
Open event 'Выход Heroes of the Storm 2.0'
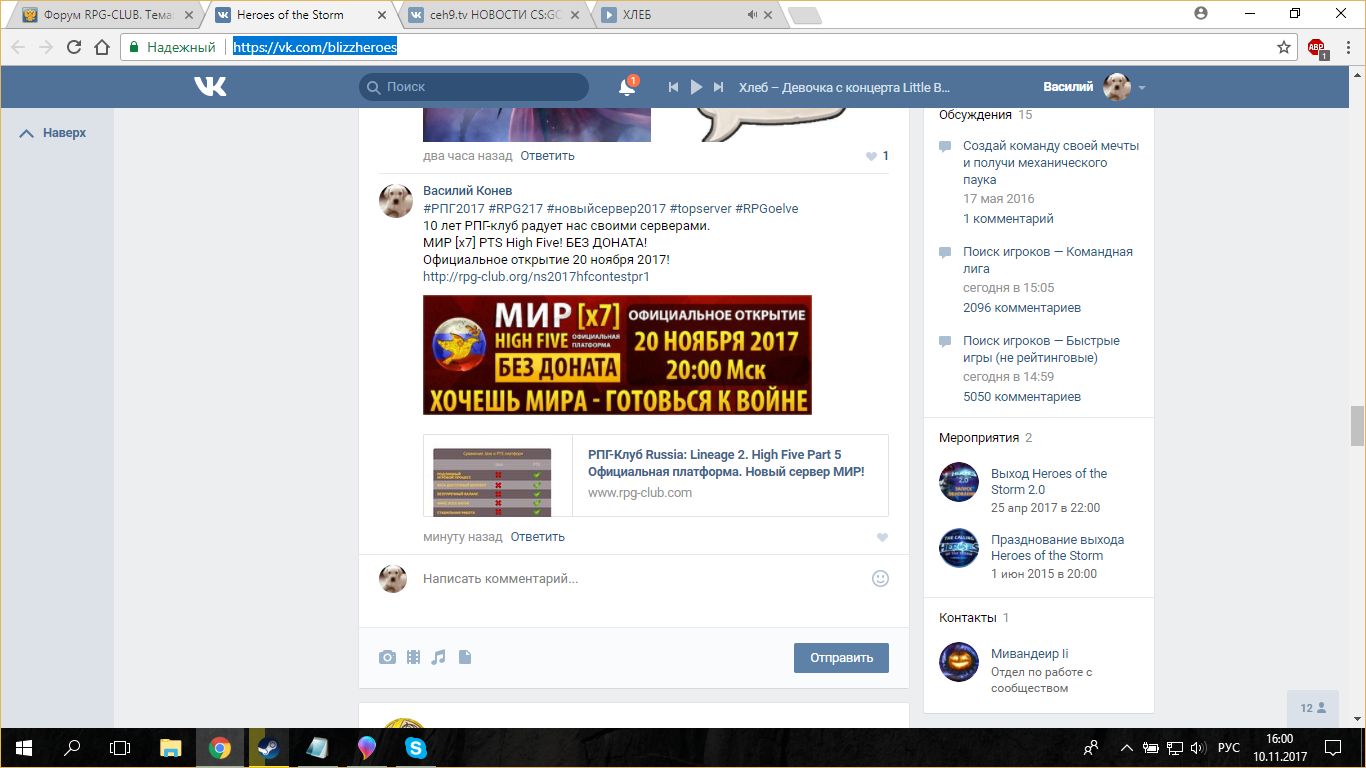(x=1049, y=482)
